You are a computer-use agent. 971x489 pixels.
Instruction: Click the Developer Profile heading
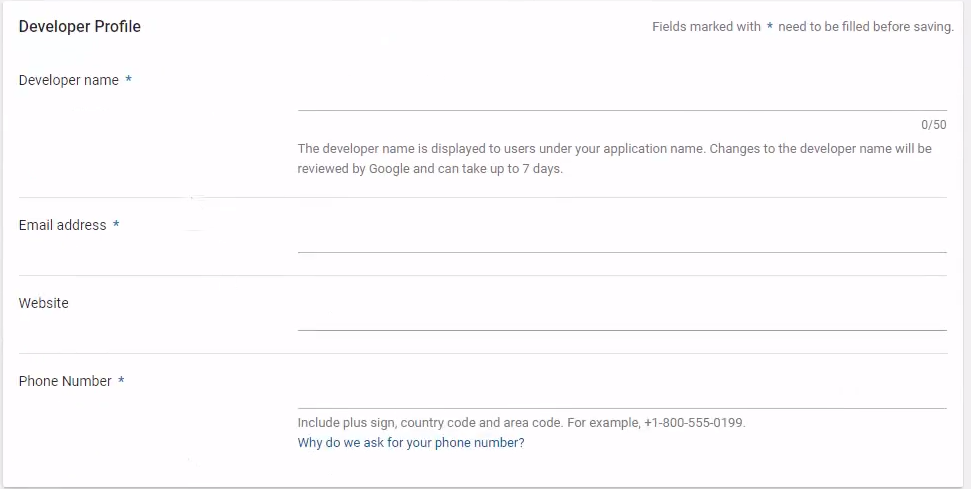(80, 27)
